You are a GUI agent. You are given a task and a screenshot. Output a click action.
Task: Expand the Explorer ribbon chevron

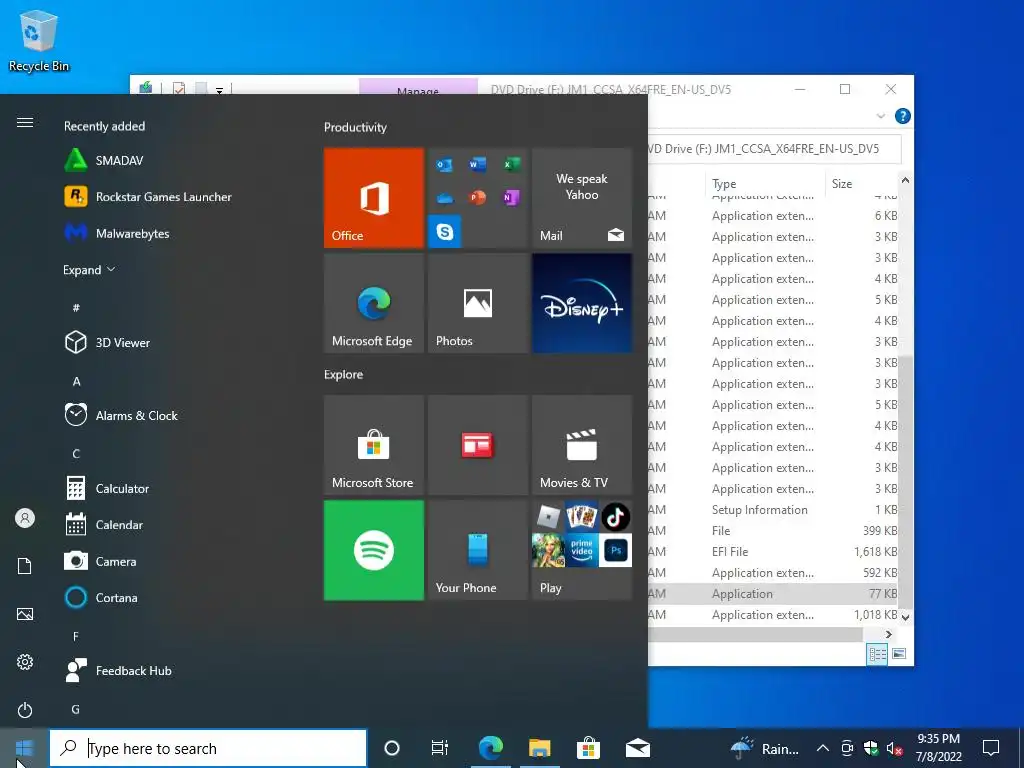point(880,116)
